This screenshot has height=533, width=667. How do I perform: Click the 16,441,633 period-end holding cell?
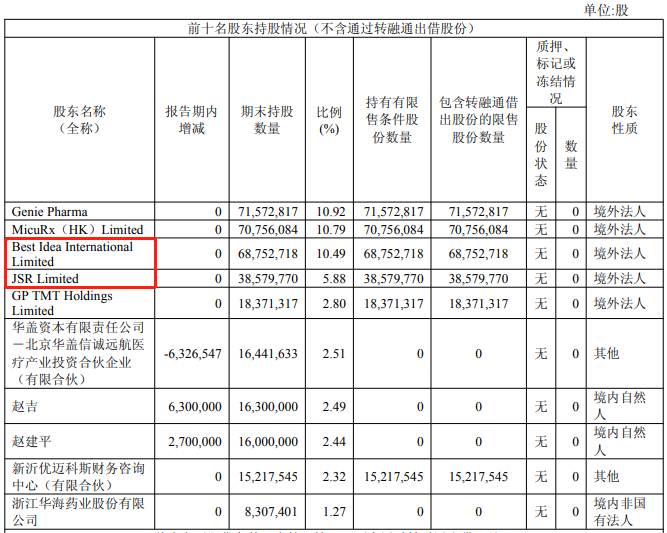click(267, 353)
